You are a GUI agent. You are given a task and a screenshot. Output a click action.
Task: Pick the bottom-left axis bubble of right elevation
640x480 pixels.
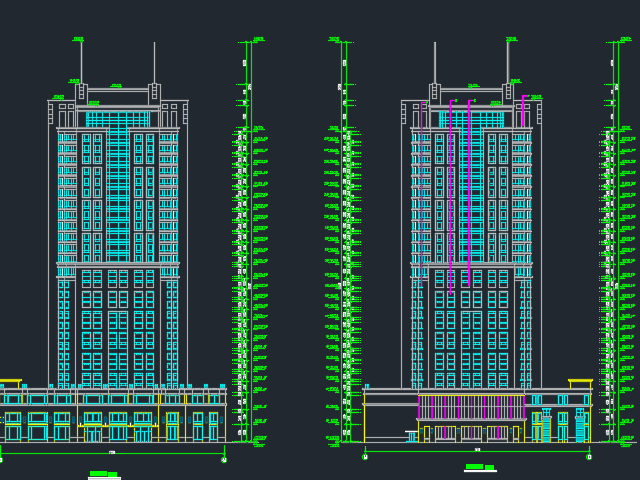365,457
